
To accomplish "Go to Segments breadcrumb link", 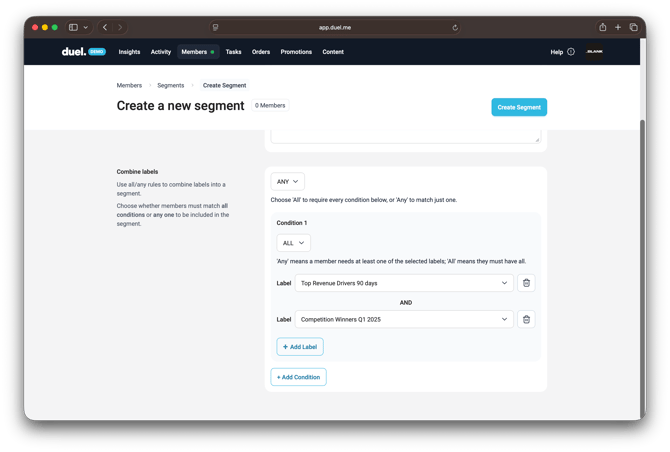I will point(170,86).
